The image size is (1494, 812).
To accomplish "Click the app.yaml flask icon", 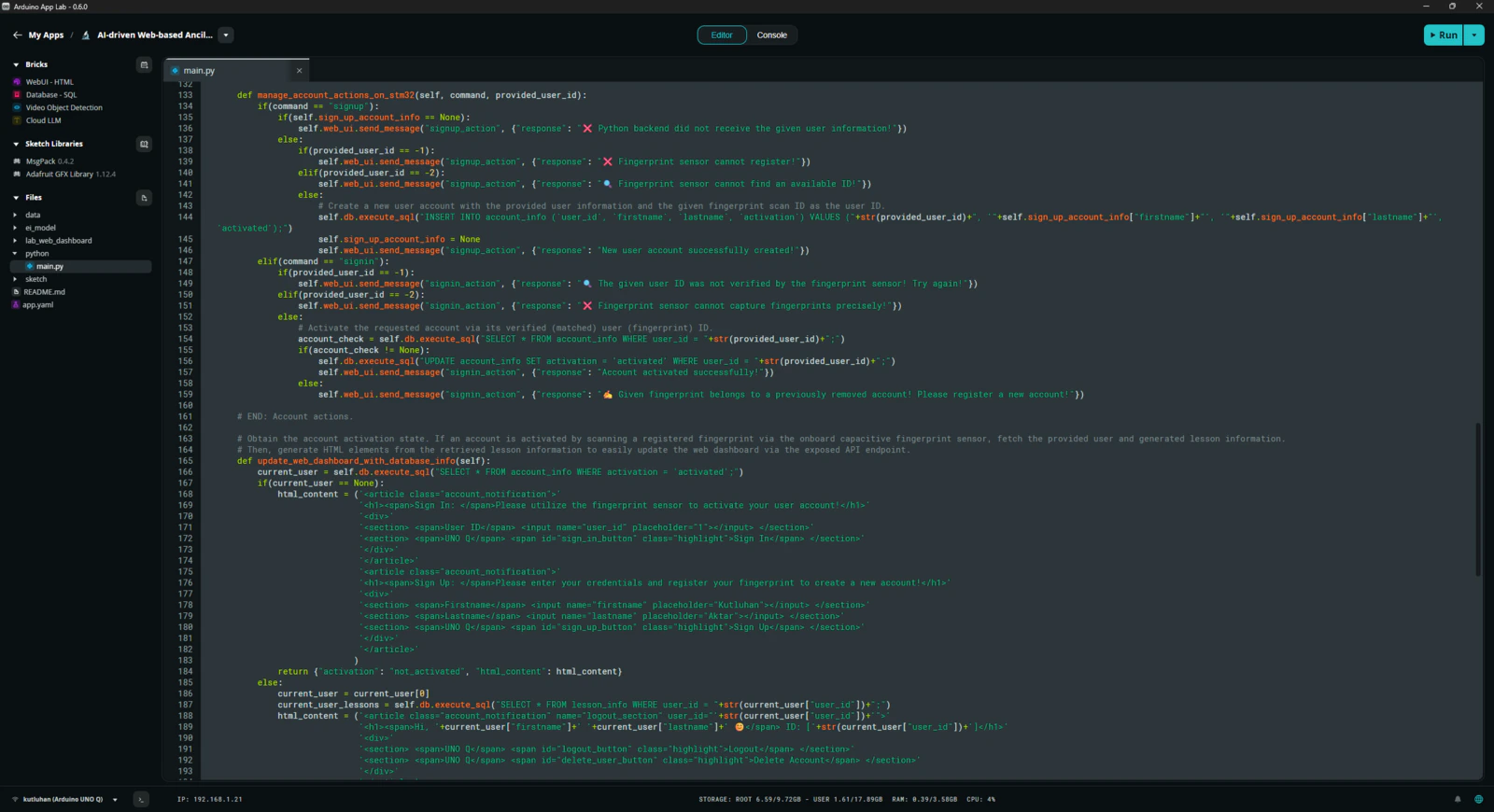I will coord(16,305).
